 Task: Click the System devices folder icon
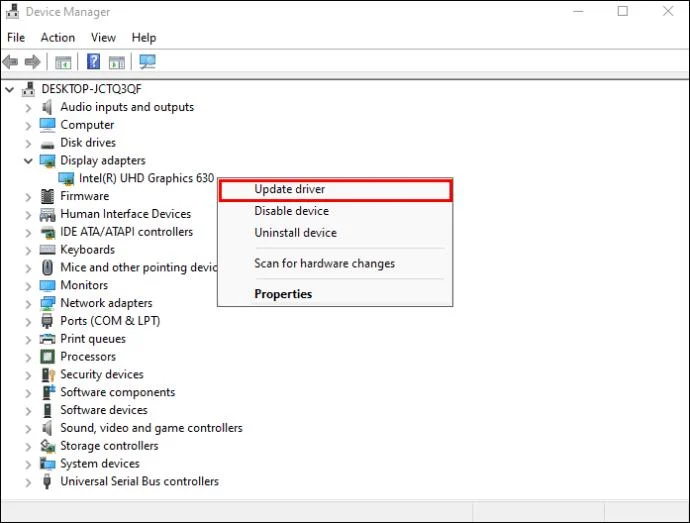pos(47,464)
